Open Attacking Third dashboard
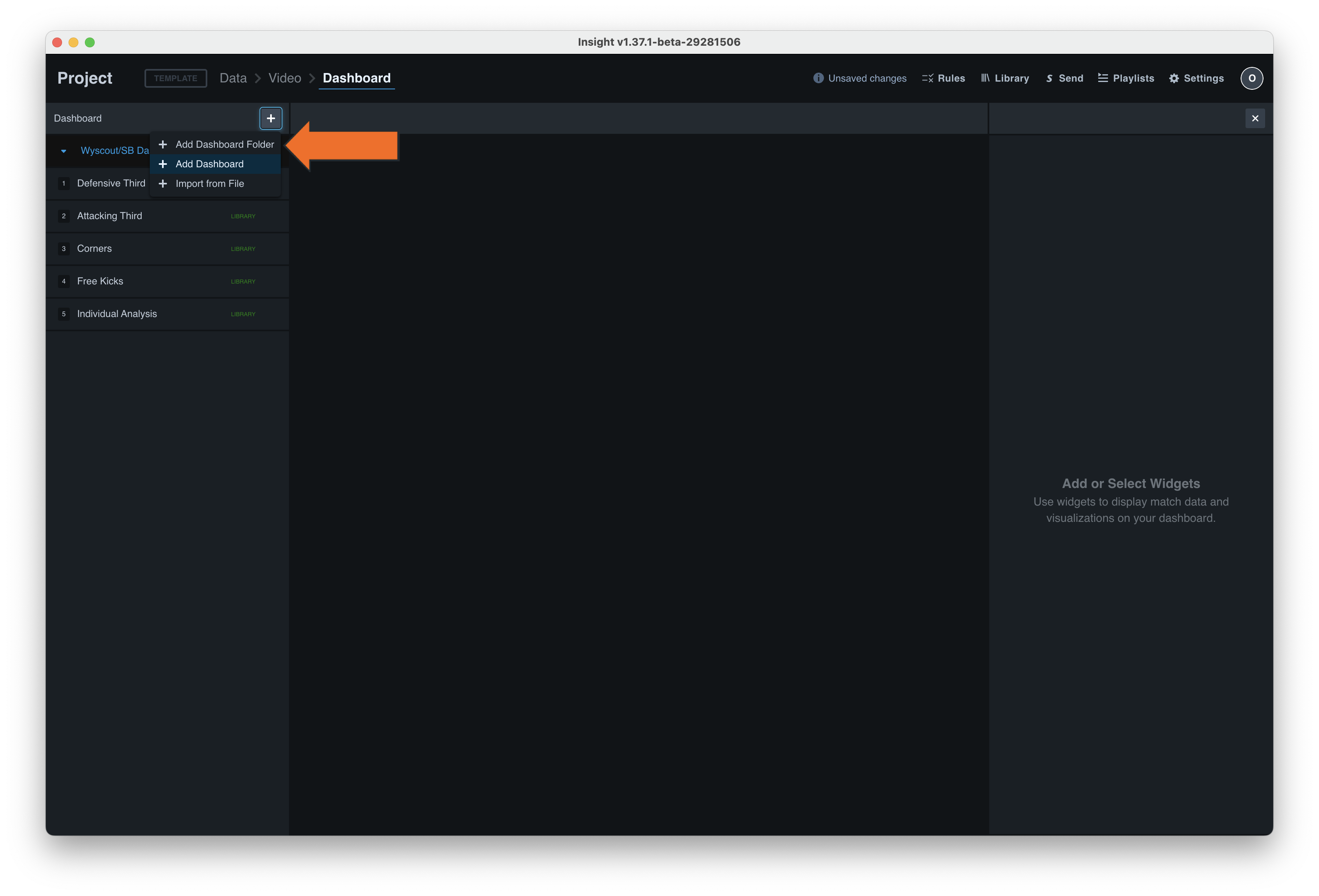The image size is (1319, 896). [x=167, y=216]
